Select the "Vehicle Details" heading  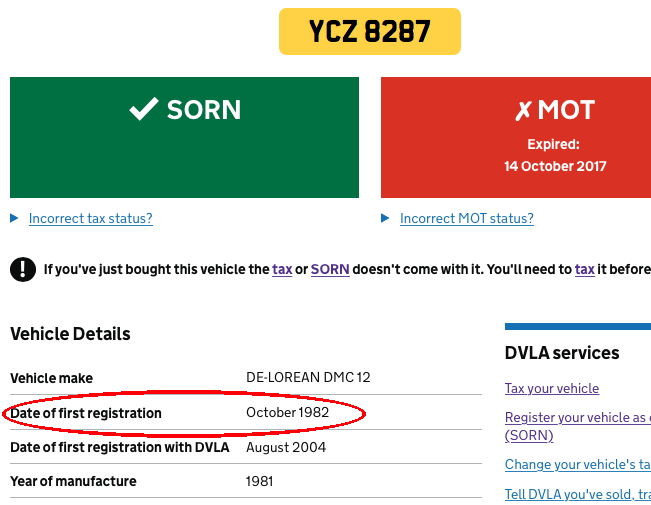(x=70, y=334)
